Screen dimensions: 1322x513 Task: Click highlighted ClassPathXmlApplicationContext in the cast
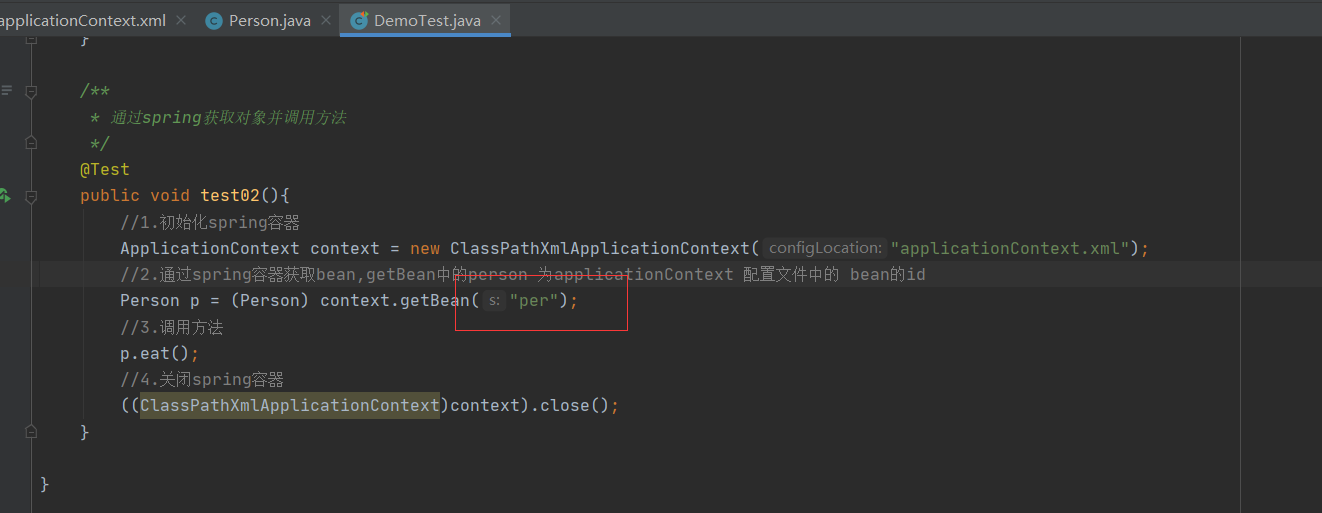pos(290,405)
